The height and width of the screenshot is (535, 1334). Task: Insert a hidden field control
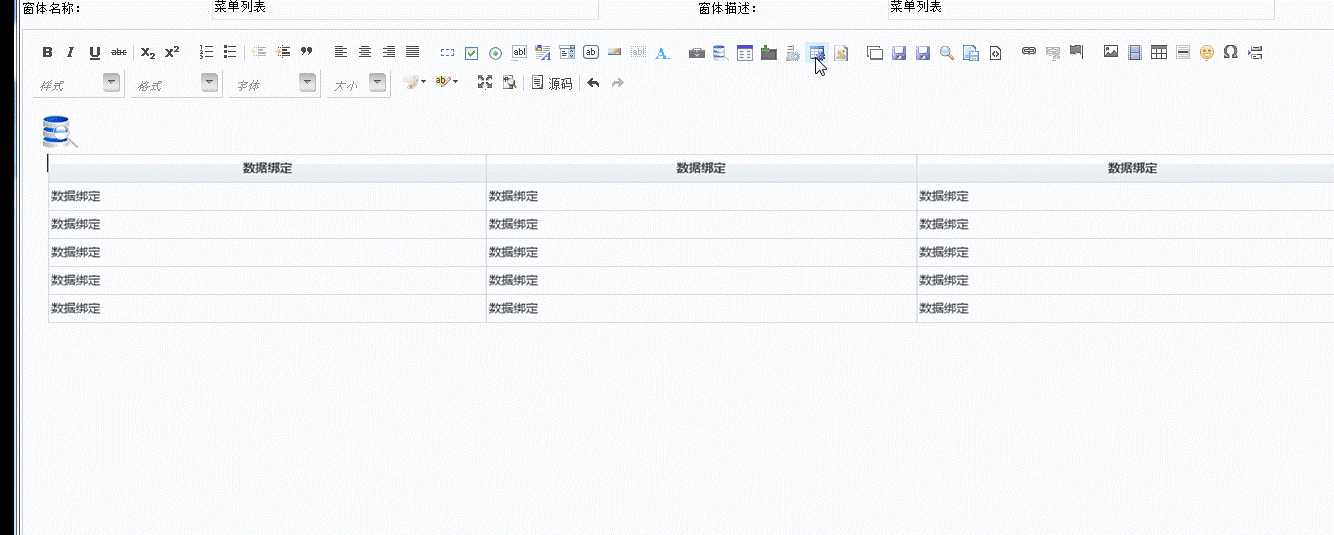638,52
